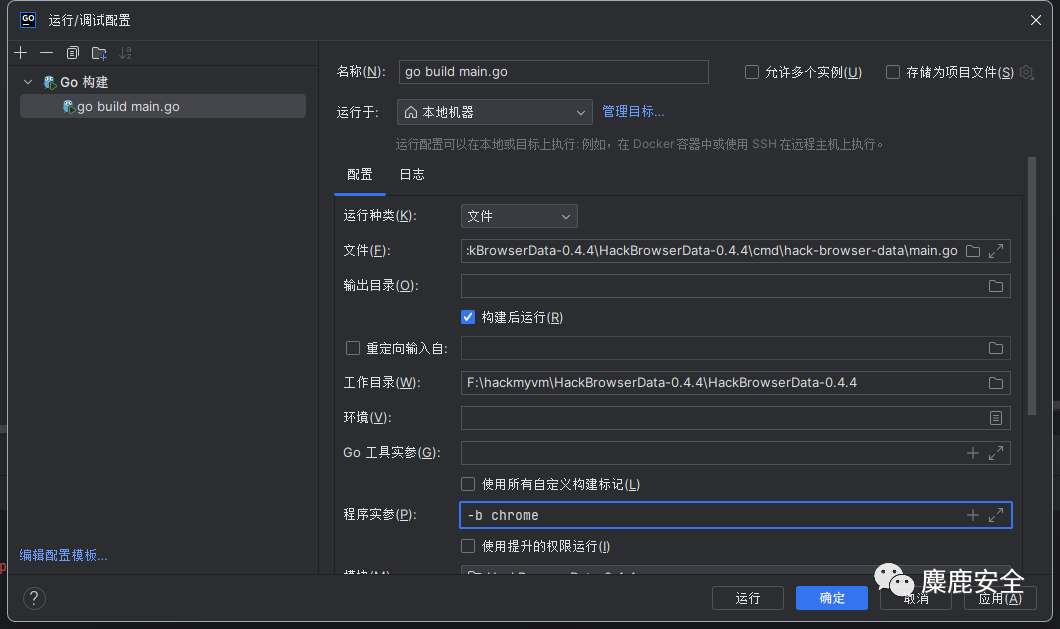Disable 构建后运行 option

[467, 316]
